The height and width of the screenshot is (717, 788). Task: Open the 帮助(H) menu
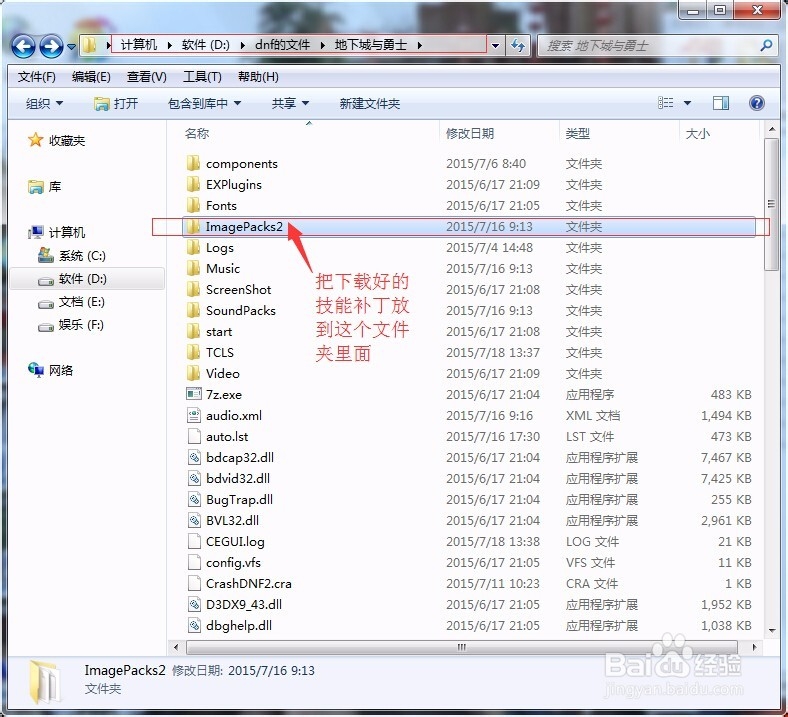coord(258,77)
